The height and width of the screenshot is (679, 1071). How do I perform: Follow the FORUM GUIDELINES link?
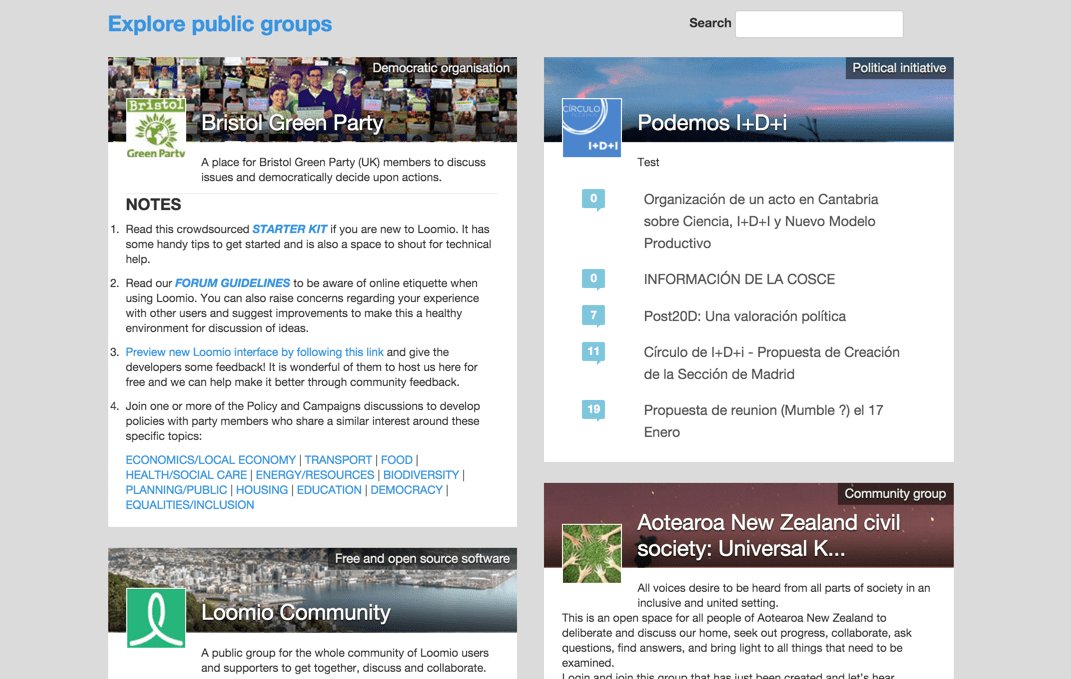click(232, 283)
